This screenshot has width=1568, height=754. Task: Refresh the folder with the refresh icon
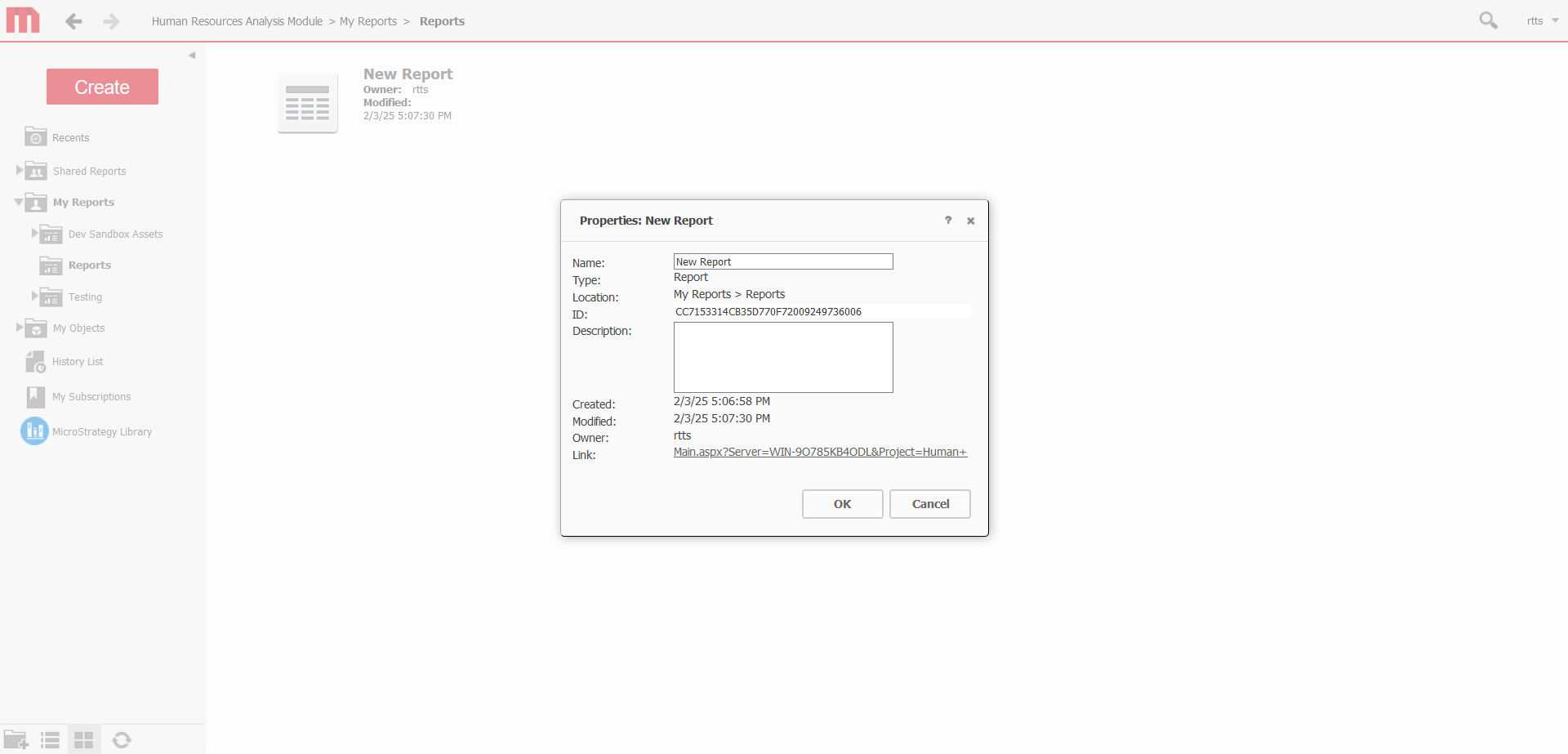122,739
